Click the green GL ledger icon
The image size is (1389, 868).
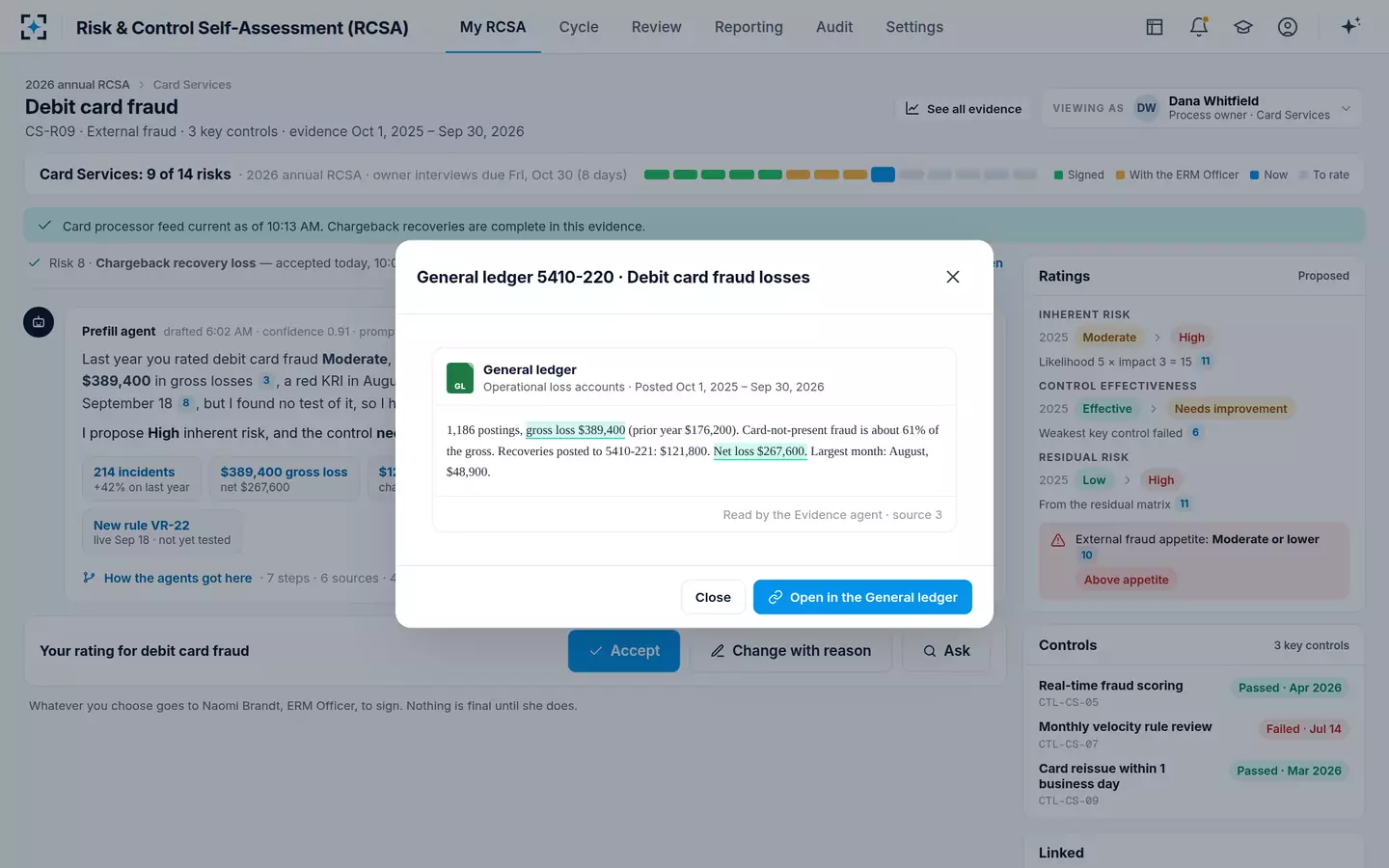[460, 378]
